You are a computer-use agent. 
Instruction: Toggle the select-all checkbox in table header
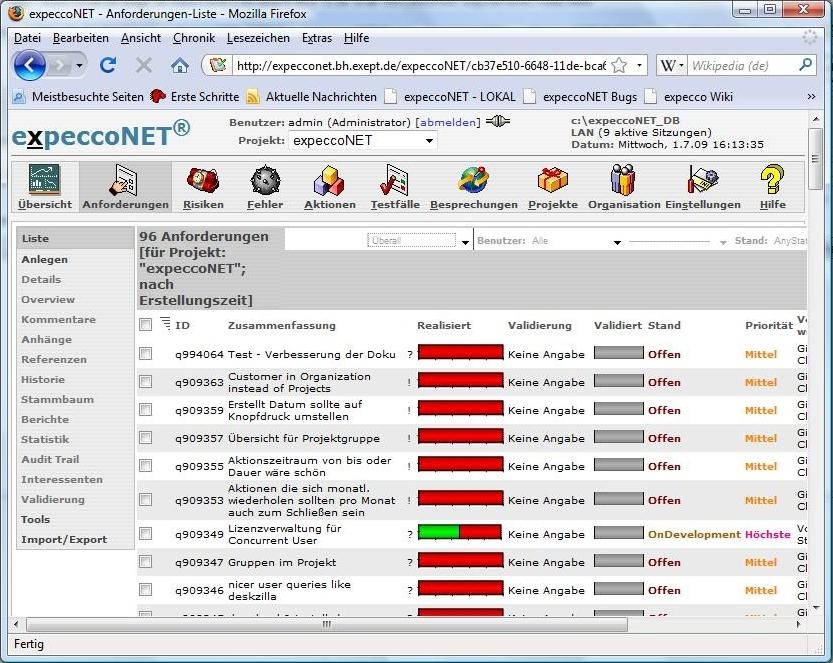pos(146,325)
